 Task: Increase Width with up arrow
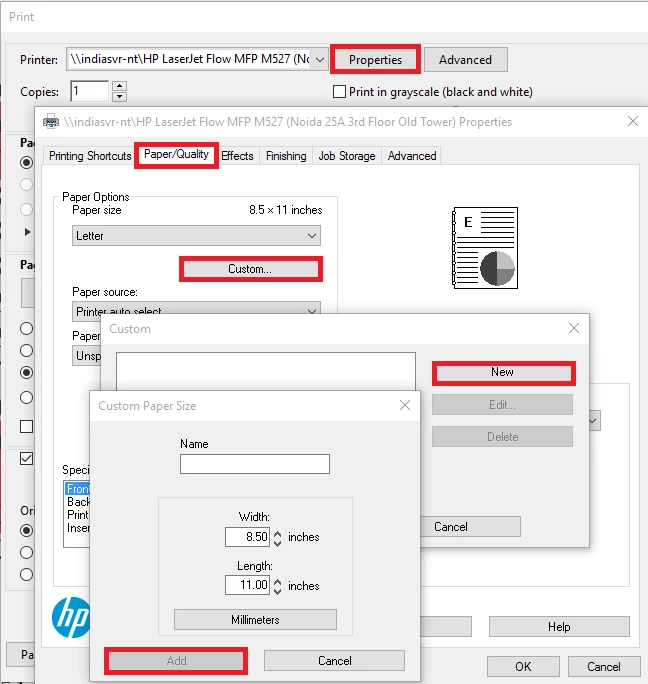point(278,532)
